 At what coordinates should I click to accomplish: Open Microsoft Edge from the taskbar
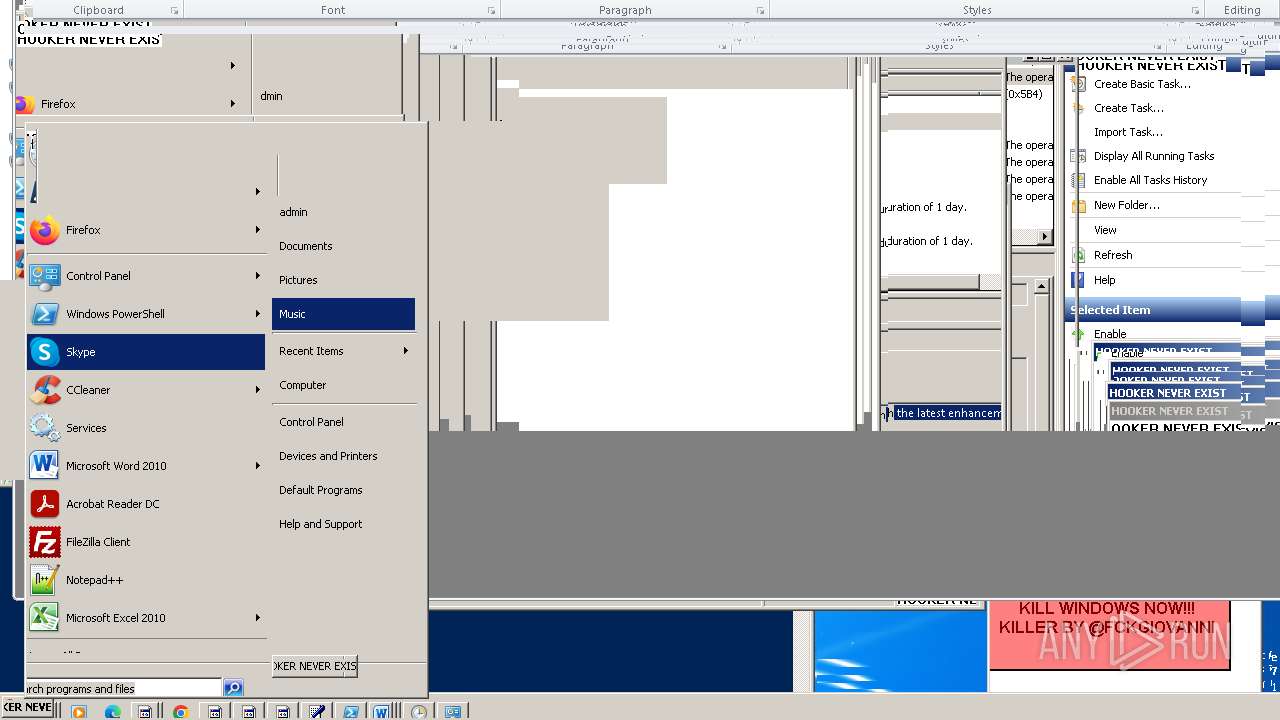point(112,712)
